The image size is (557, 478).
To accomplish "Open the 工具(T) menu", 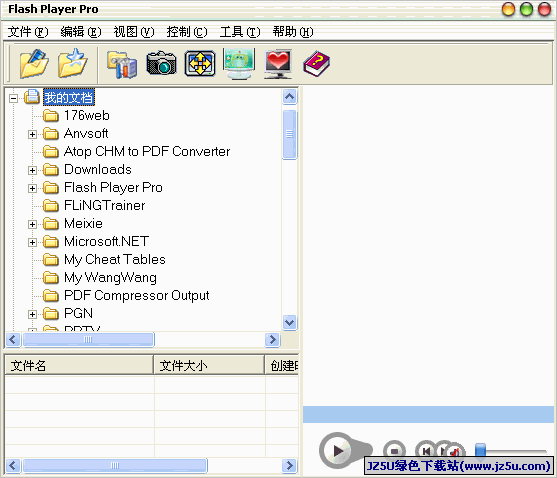I will (x=240, y=32).
